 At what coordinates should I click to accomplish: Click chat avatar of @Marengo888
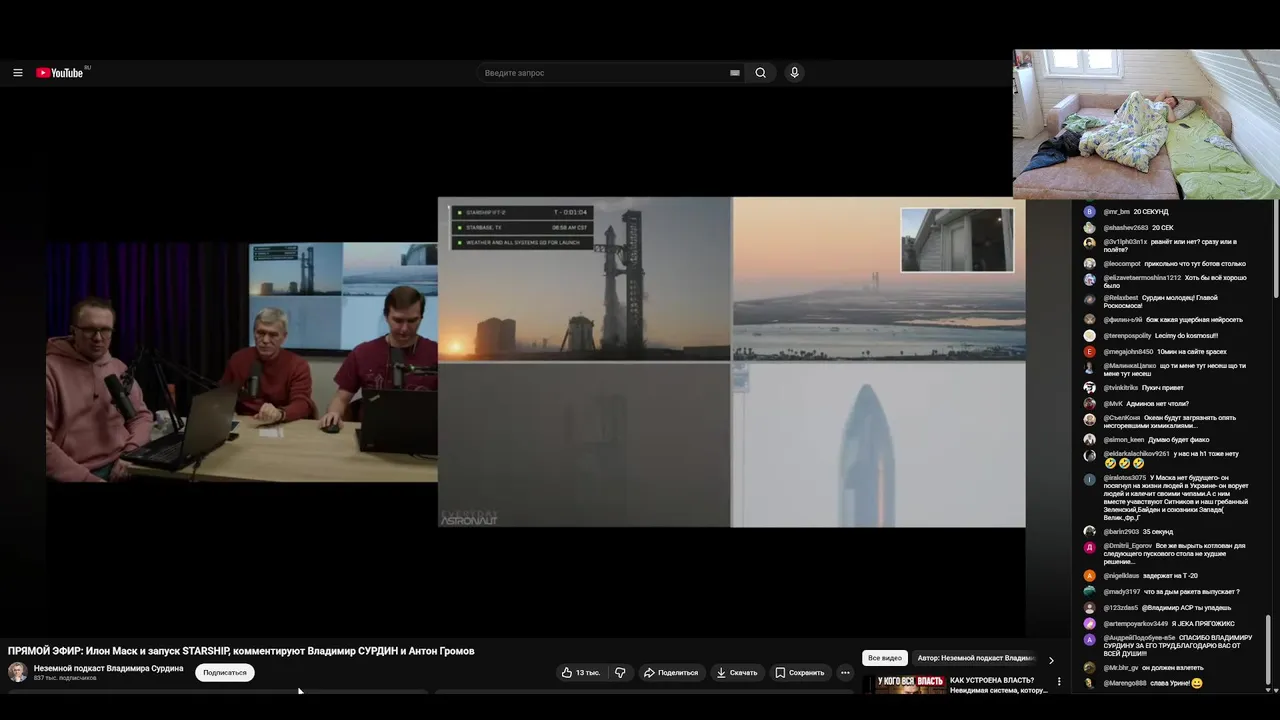click(1090, 684)
